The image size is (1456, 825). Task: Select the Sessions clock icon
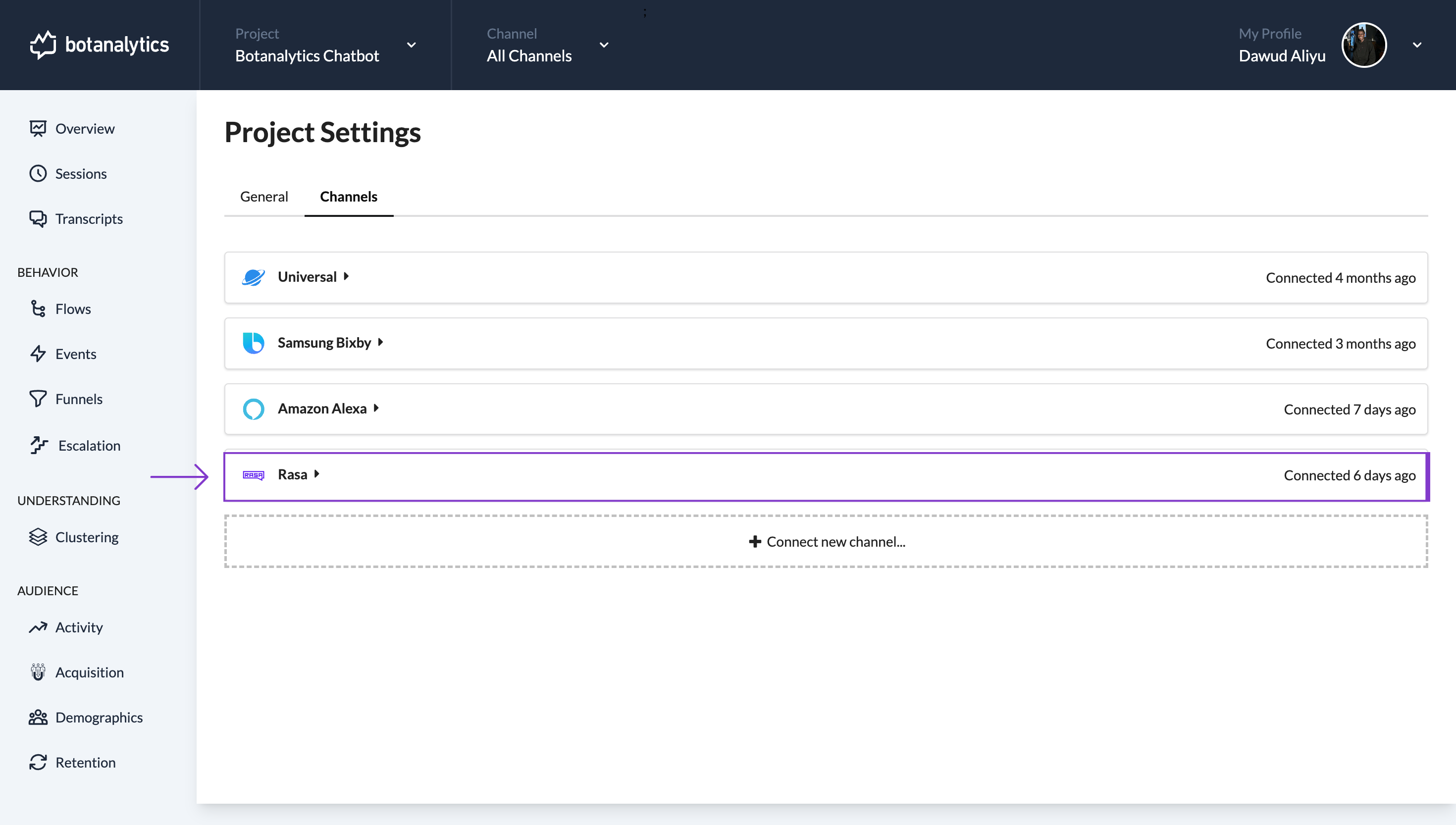[x=38, y=173]
